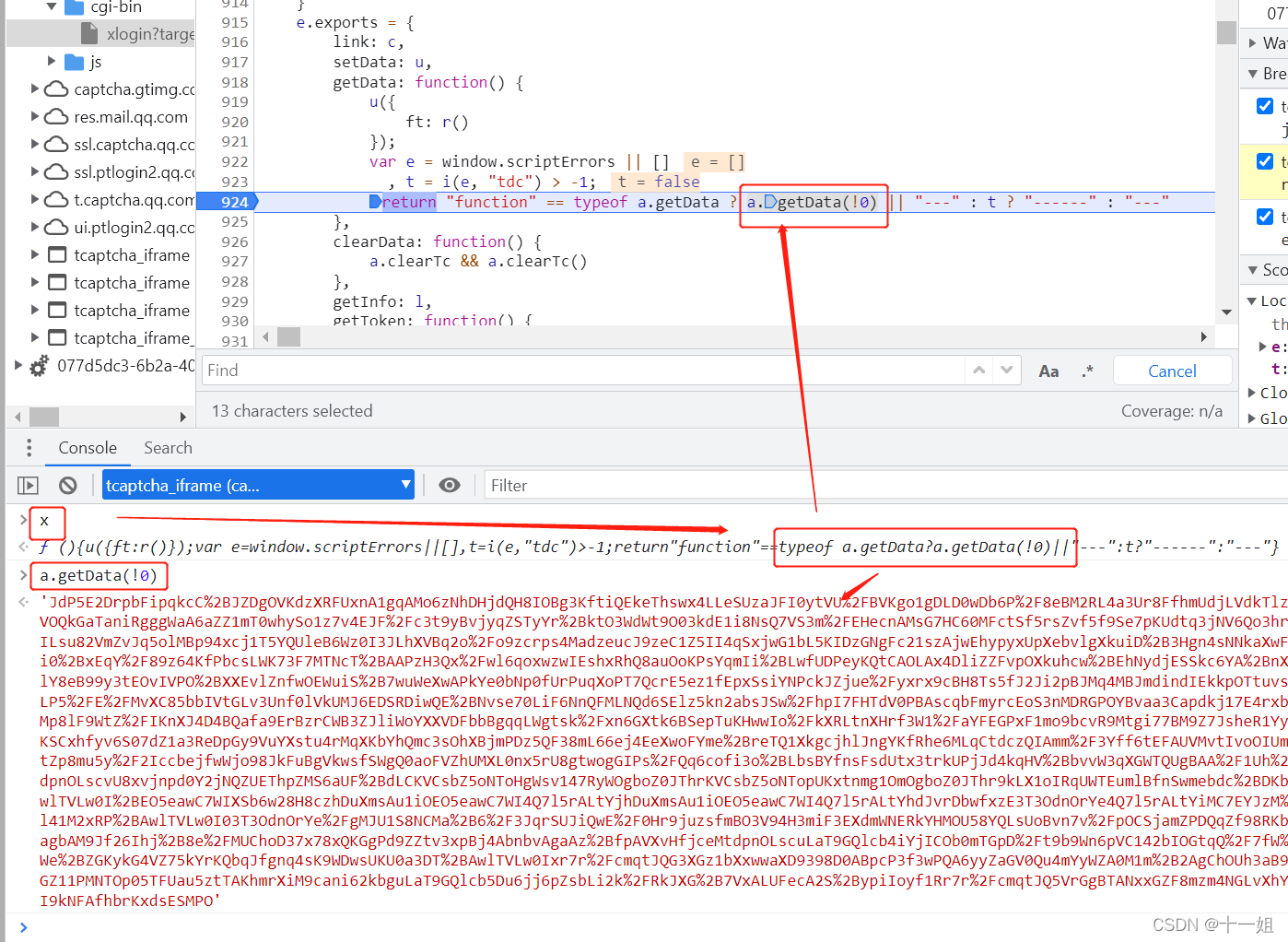Expand the js folder
The width and height of the screenshot is (1288, 942).
52,62
